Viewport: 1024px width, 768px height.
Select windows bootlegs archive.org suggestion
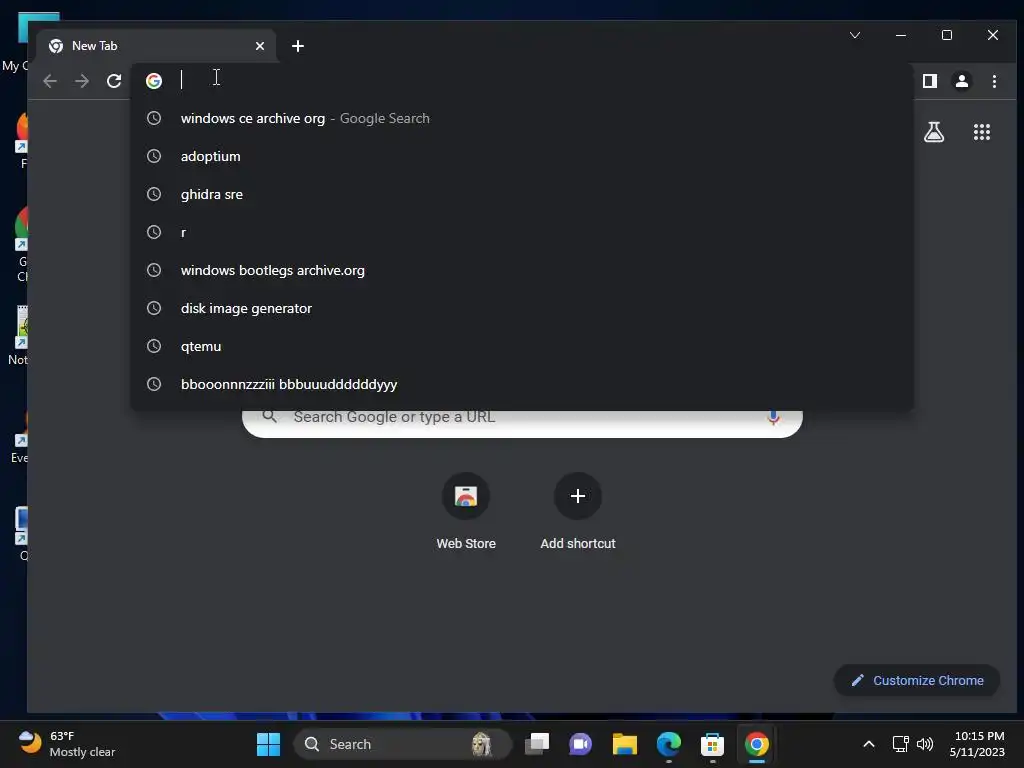[522, 270]
